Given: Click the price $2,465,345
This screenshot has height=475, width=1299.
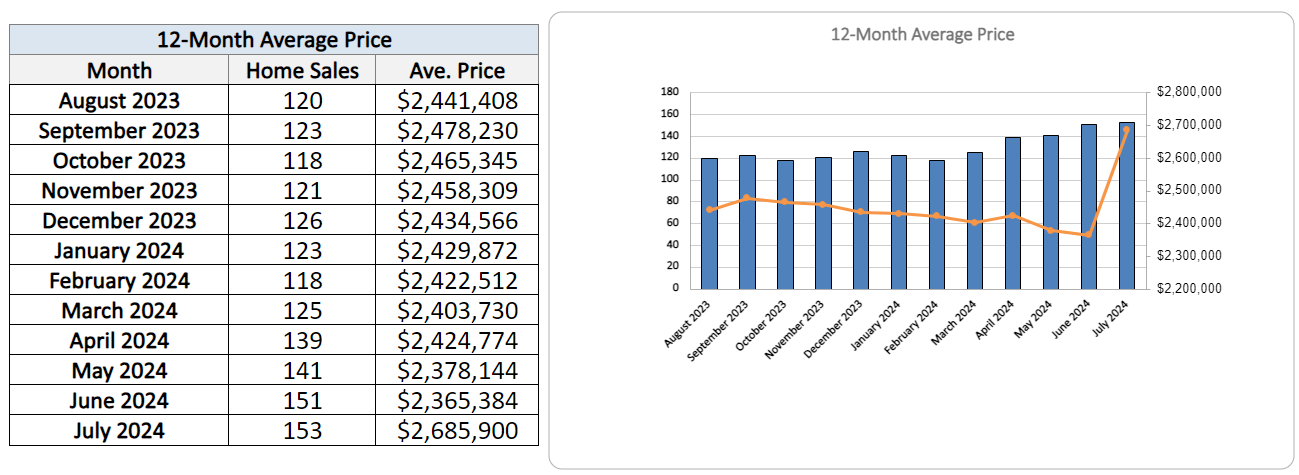Looking at the screenshot, I should pyautogui.click(x=457, y=160).
